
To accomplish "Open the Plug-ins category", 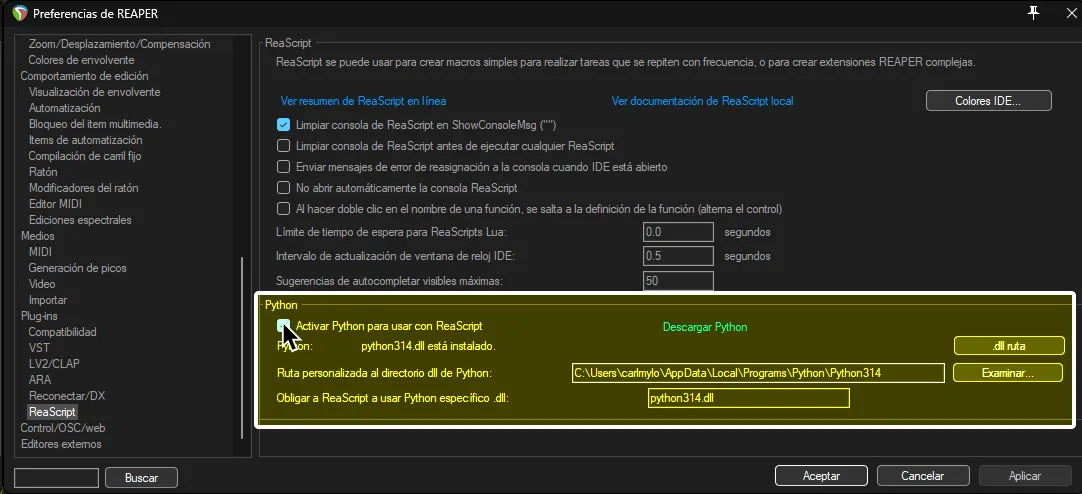I will [39, 316].
